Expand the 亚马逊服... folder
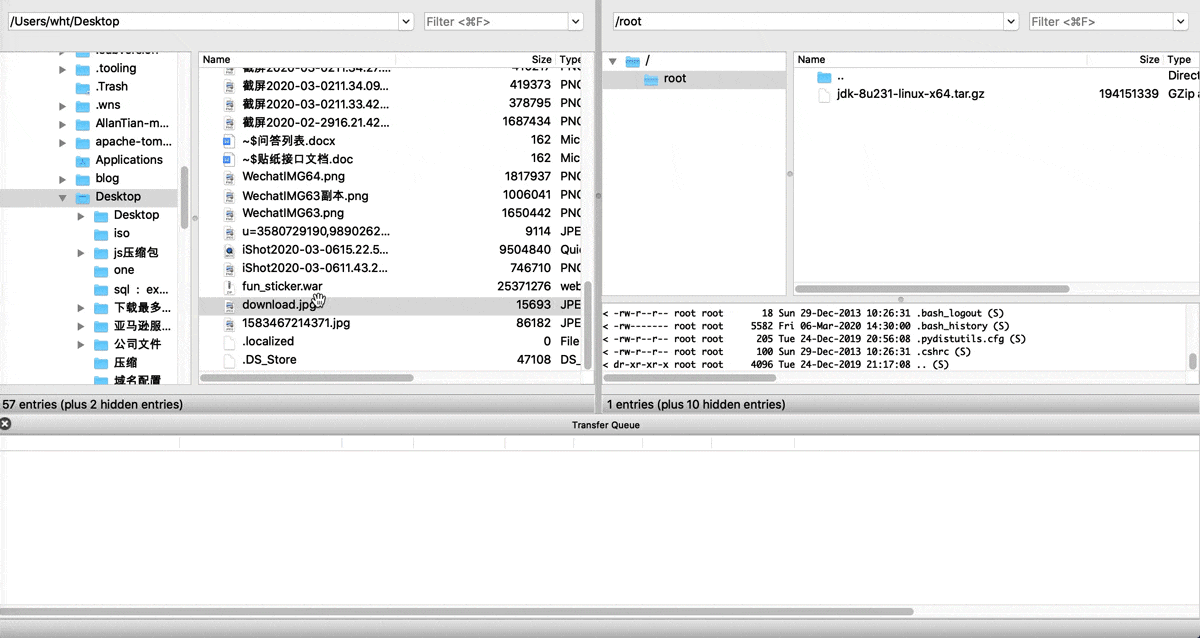 [x=81, y=326]
